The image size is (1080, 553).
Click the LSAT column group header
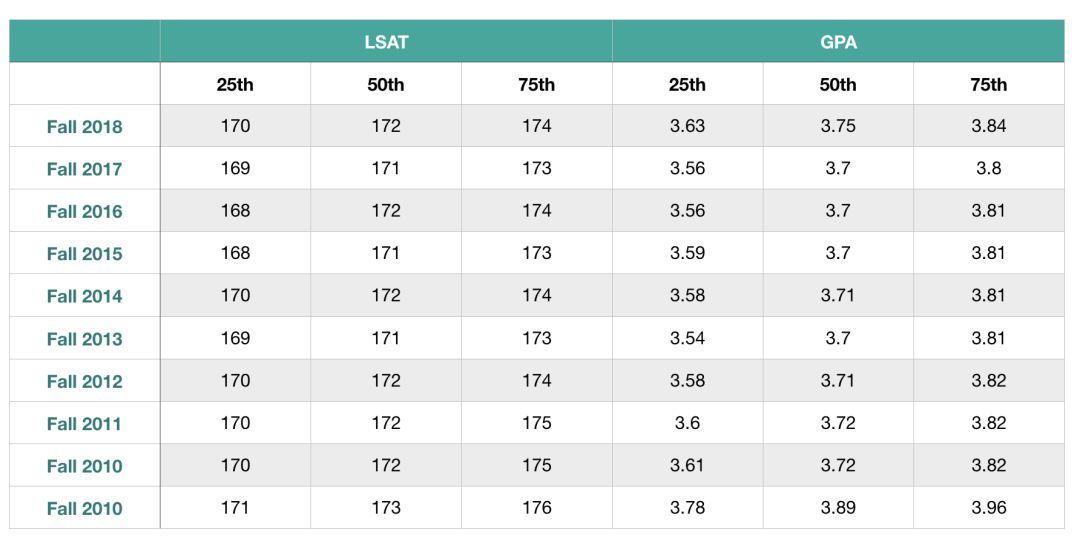pyautogui.click(x=386, y=42)
